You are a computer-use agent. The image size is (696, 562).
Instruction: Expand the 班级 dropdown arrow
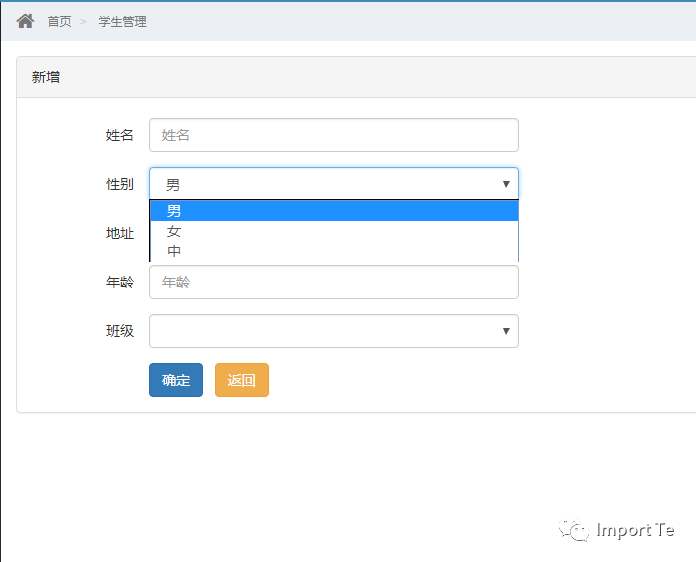(506, 331)
